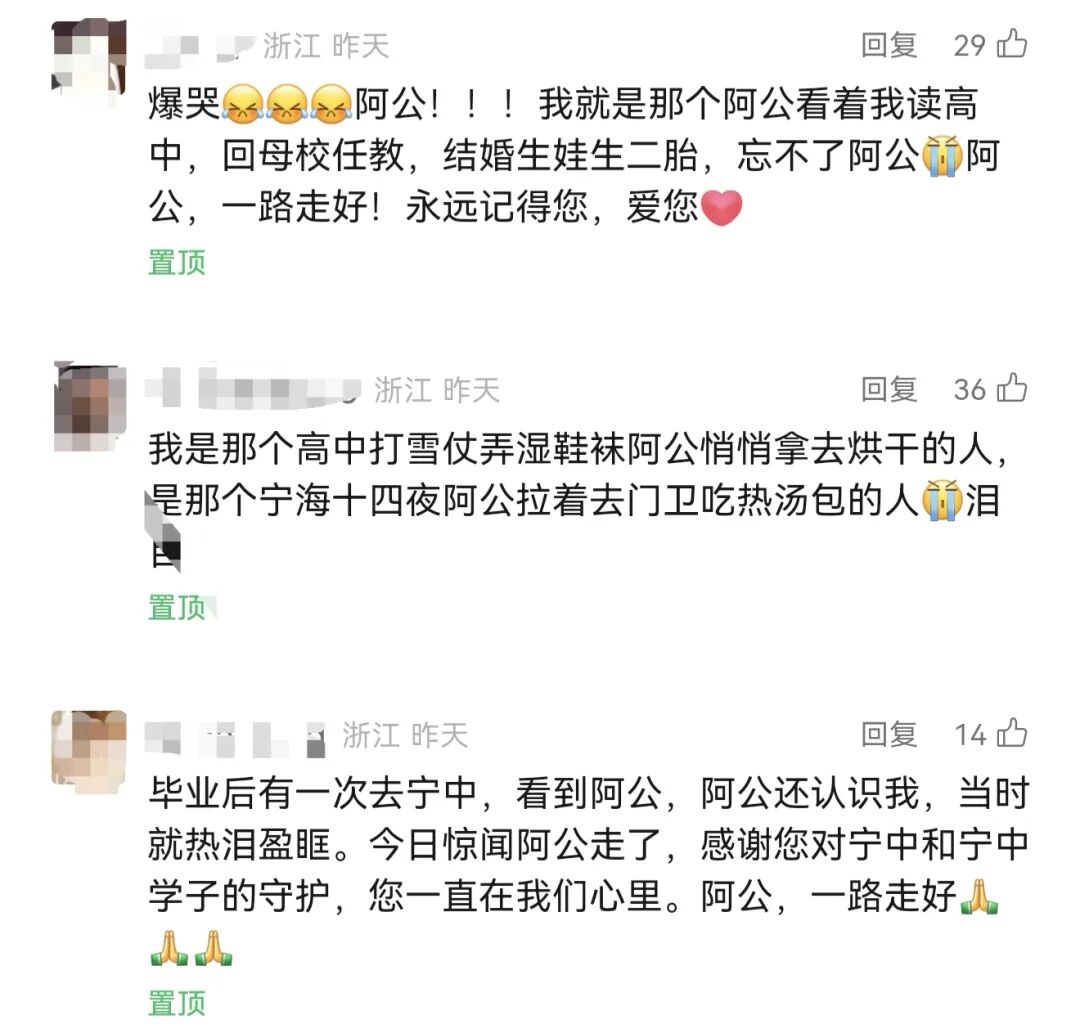This screenshot has height=1029, width=1080.
Task: Pin the first comment with 置顶
Action: (177, 262)
